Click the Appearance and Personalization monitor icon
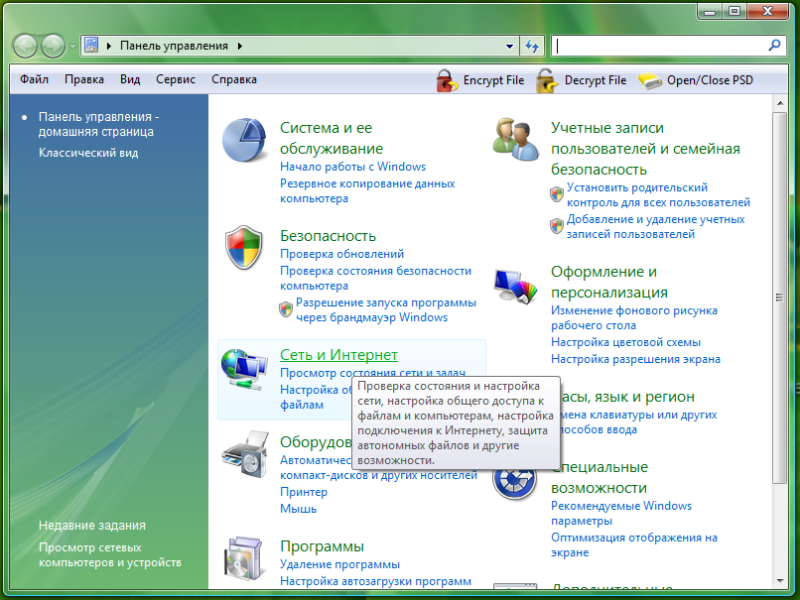 (x=515, y=287)
